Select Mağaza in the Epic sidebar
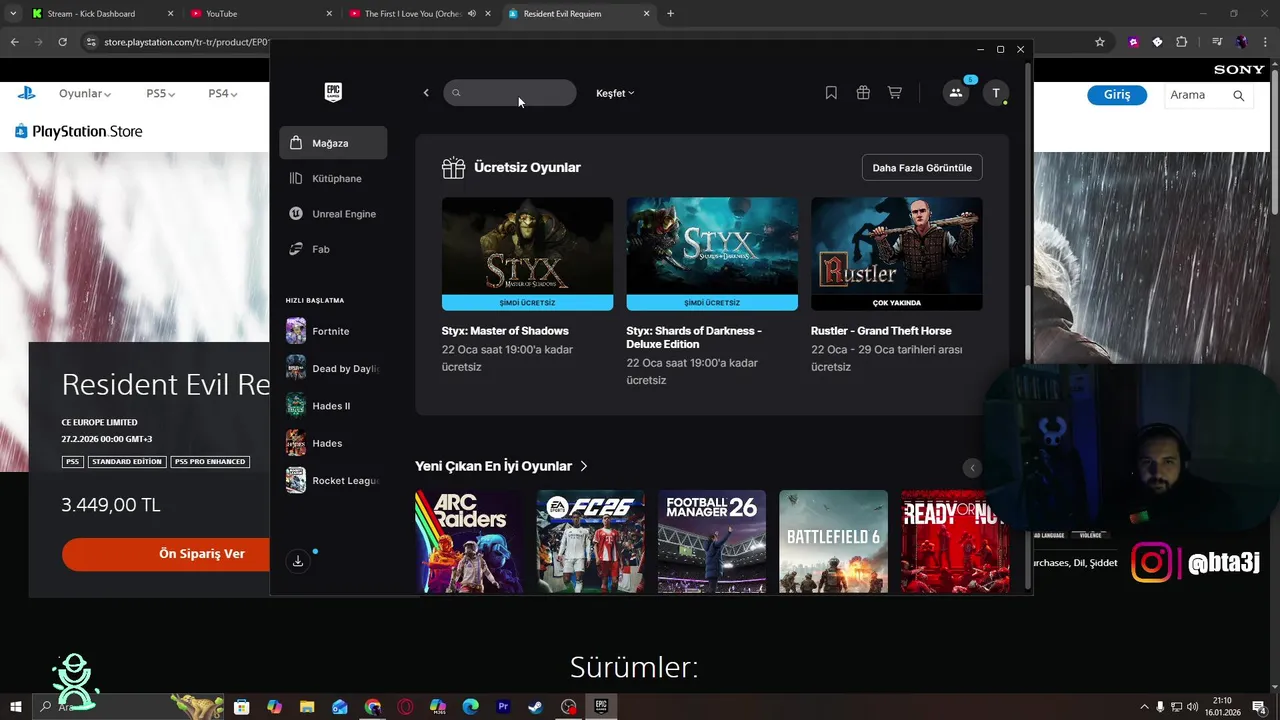 333,143
